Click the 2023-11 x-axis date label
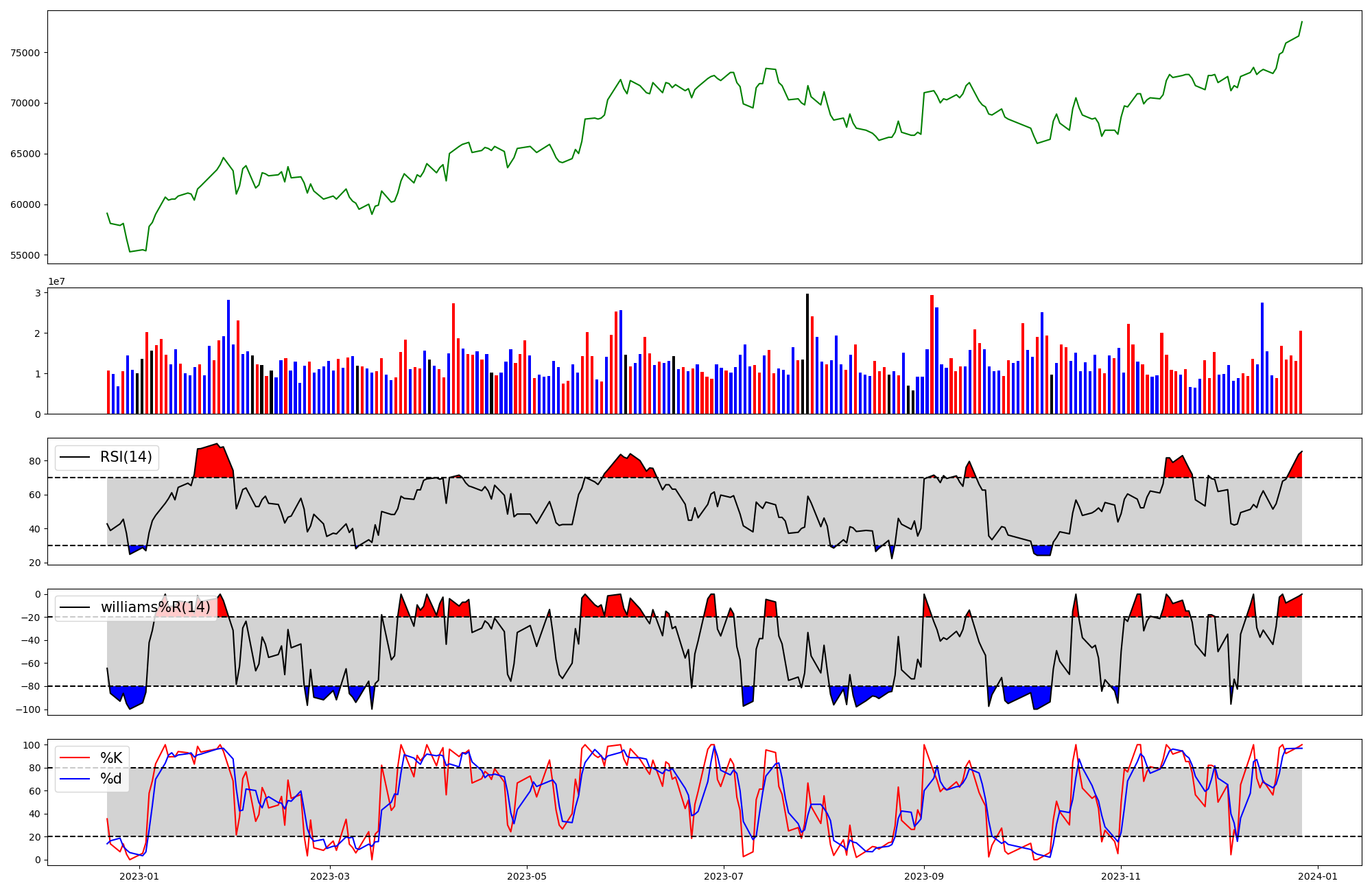1372x892 pixels. [1121, 876]
